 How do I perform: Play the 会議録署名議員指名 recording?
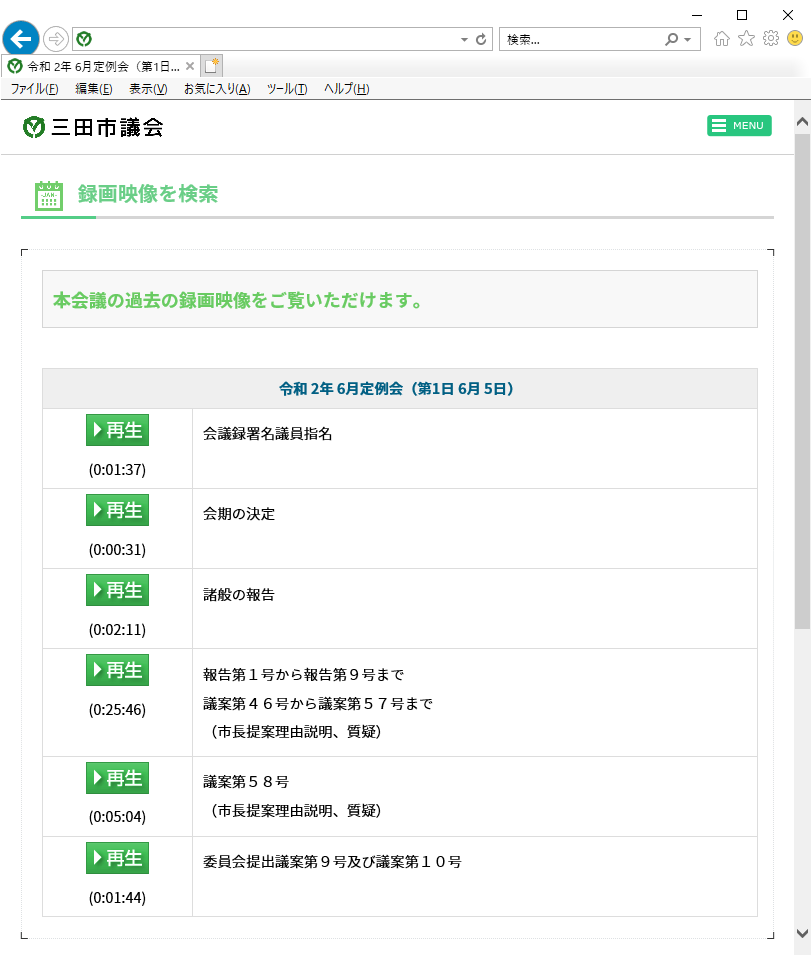tap(117, 430)
